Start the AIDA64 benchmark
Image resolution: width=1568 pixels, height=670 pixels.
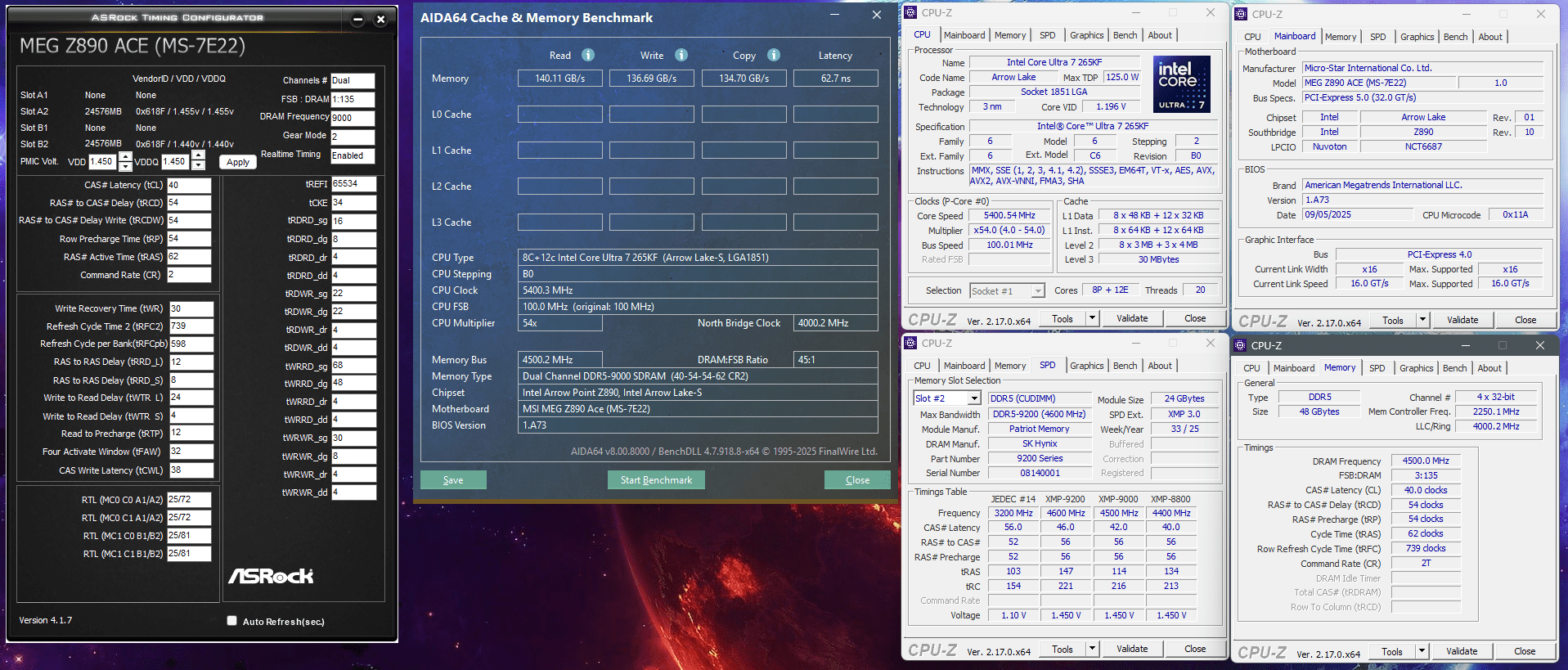pos(656,480)
